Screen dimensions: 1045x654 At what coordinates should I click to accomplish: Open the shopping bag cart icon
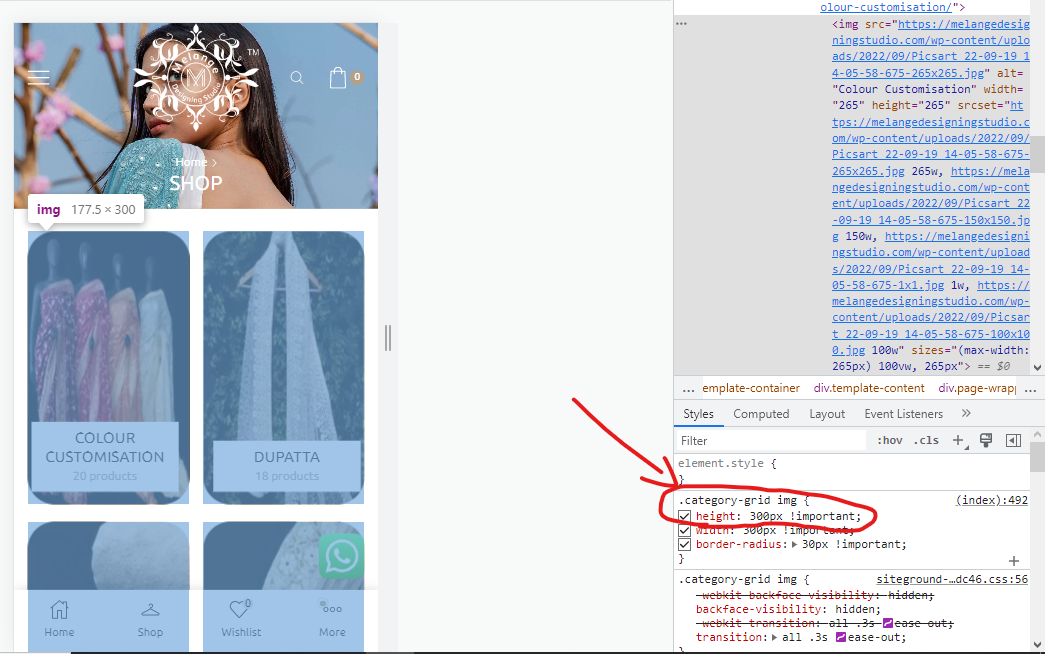338,78
